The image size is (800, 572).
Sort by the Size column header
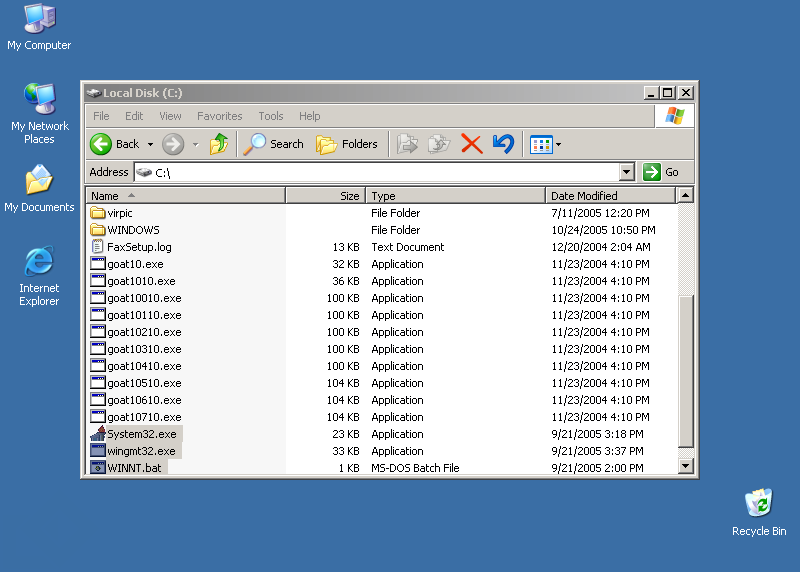point(326,196)
